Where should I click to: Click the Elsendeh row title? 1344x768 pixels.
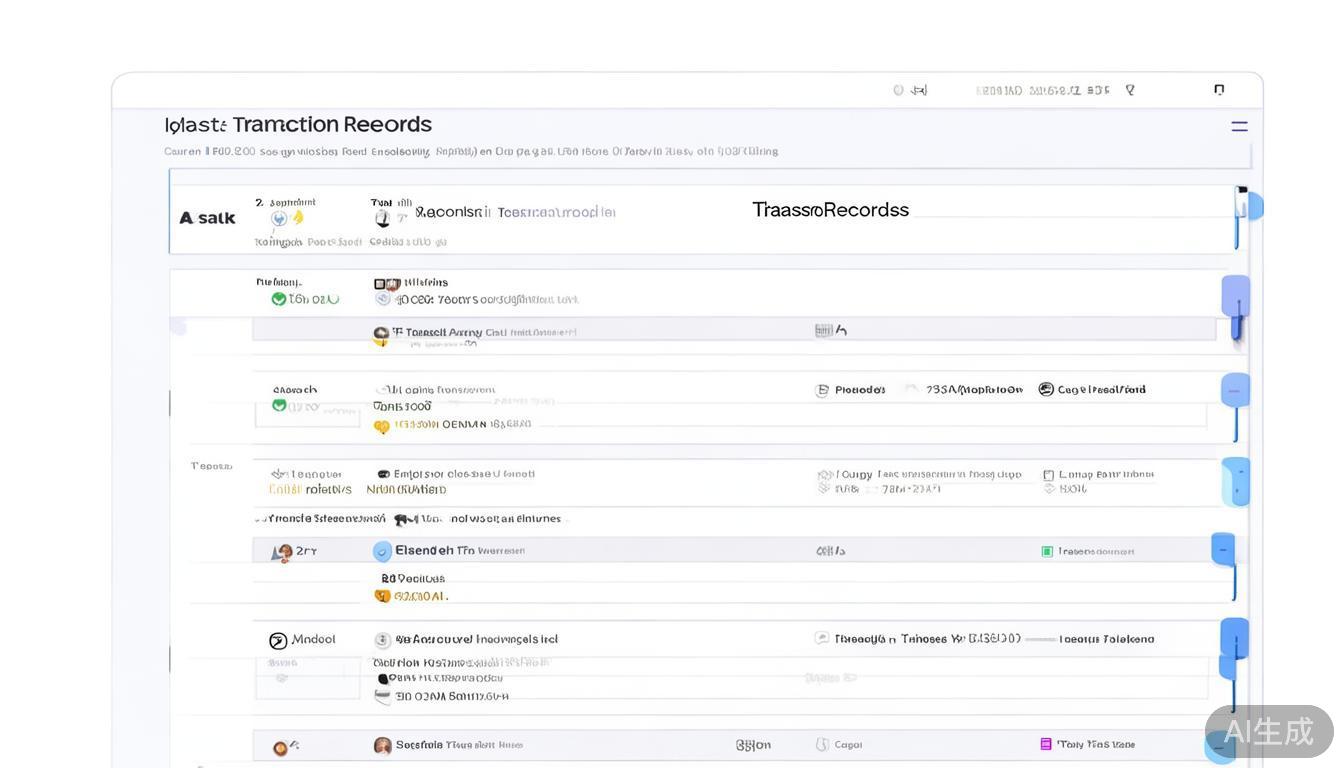[x=424, y=550]
